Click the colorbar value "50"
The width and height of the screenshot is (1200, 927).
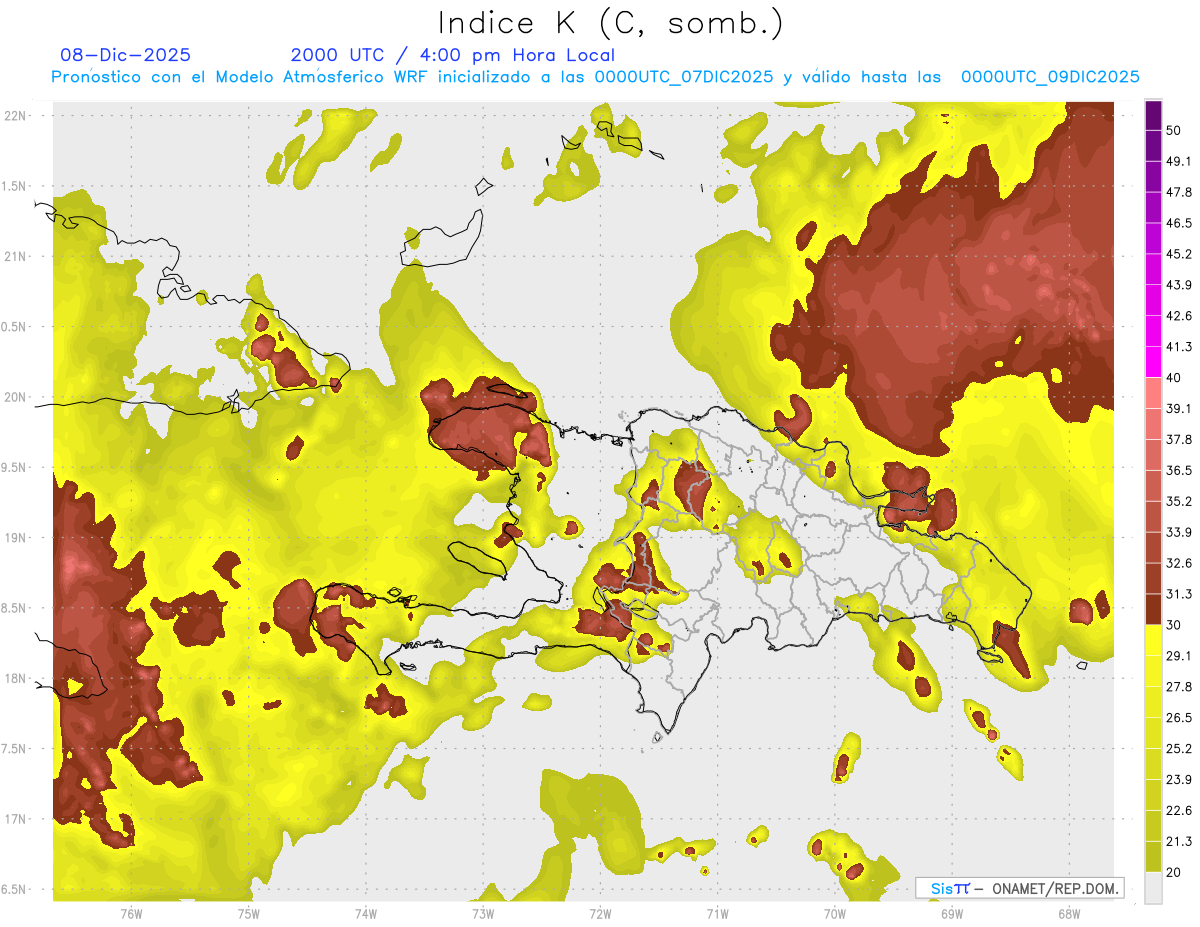(x=1173, y=130)
